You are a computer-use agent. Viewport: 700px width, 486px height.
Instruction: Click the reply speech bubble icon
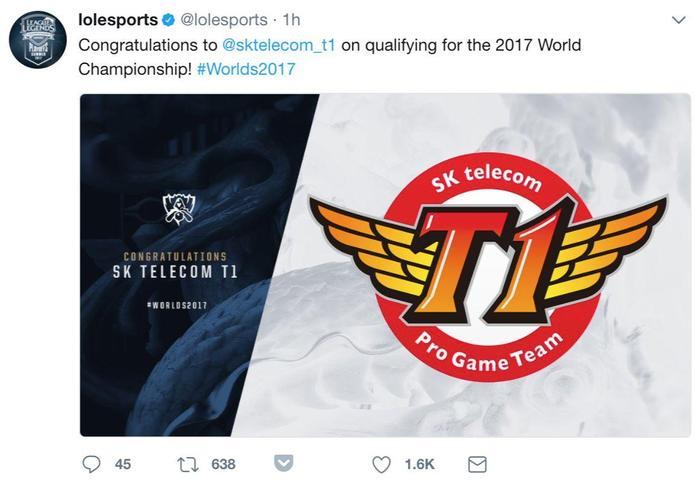92,464
